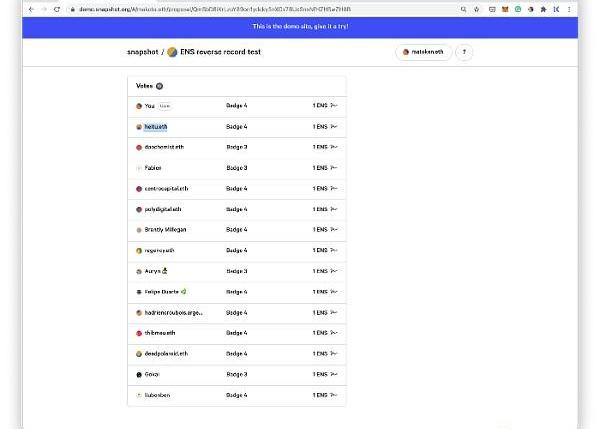The image size is (600, 429).
Task: Click the ENS space logo in header
Action: tap(172, 52)
